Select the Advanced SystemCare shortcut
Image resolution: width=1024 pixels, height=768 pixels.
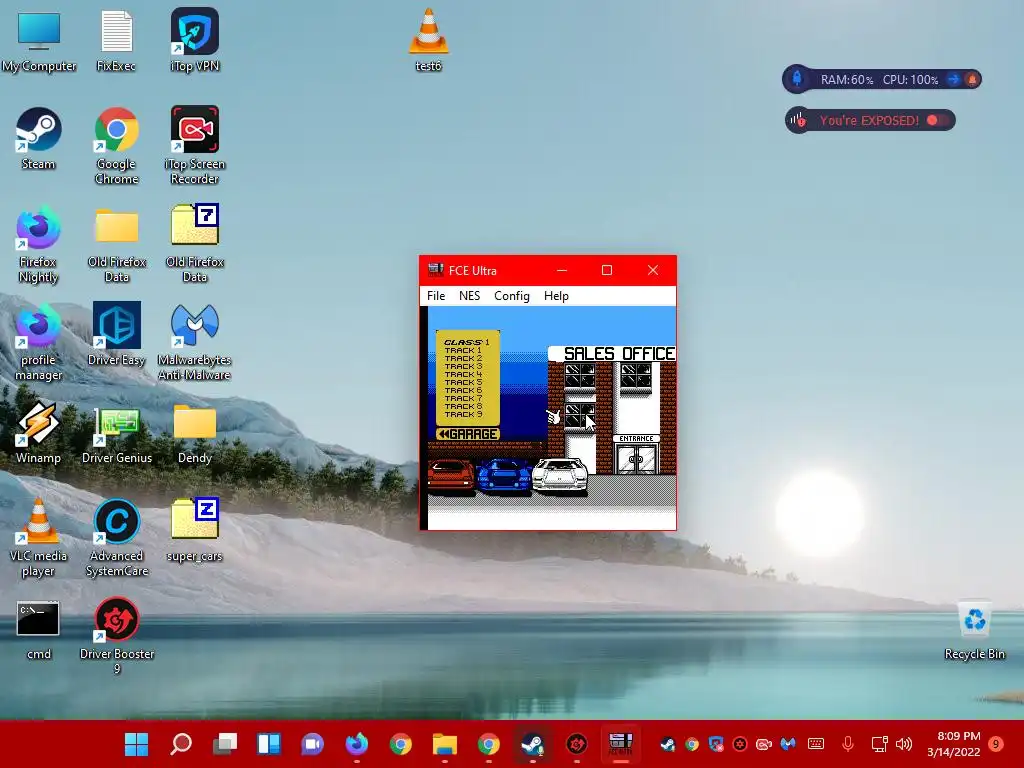pos(116,538)
